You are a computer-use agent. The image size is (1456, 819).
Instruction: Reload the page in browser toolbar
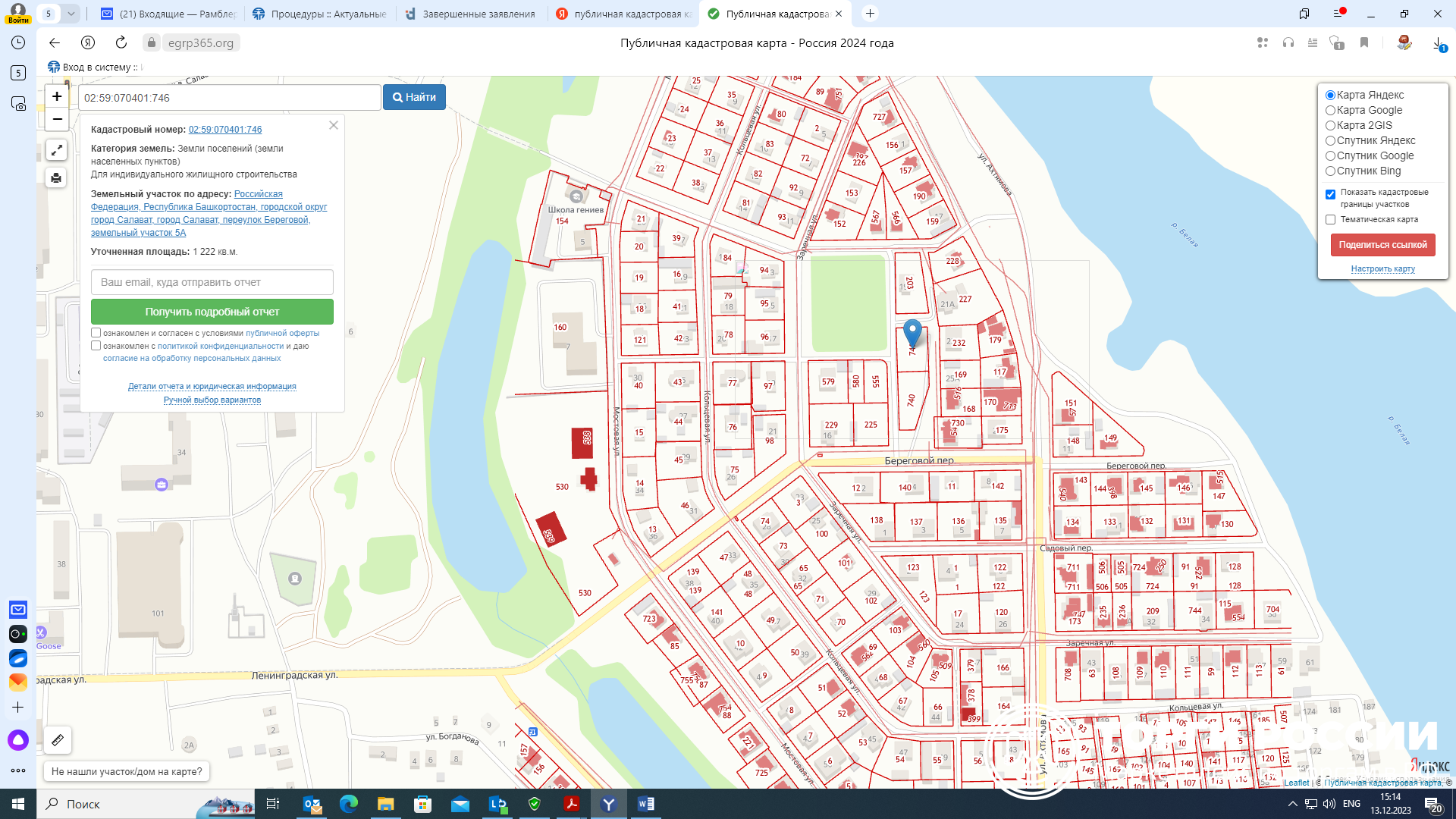coord(121,42)
